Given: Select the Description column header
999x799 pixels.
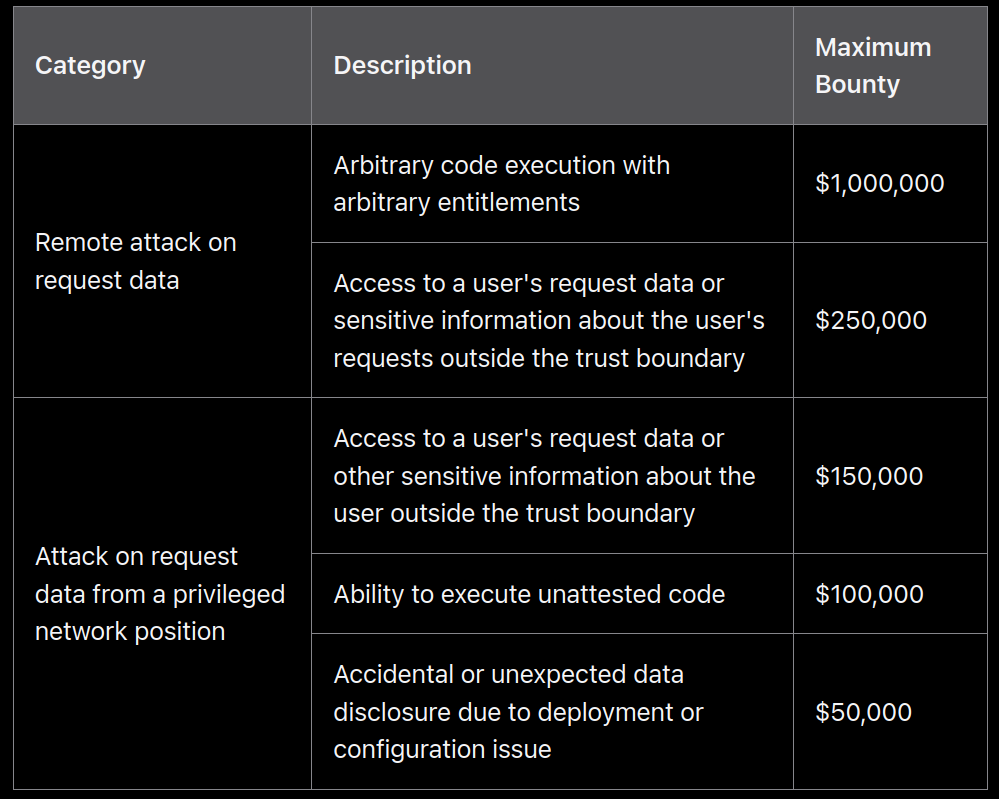Looking at the screenshot, I should click(402, 66).
